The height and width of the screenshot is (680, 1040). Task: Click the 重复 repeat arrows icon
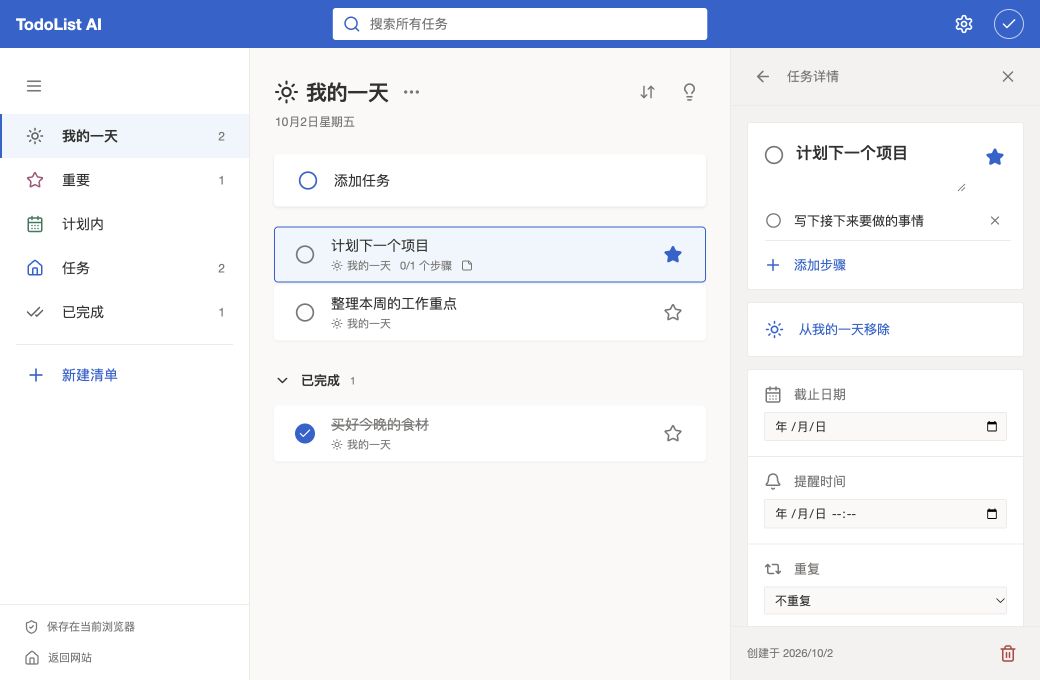tap(773, 569)
